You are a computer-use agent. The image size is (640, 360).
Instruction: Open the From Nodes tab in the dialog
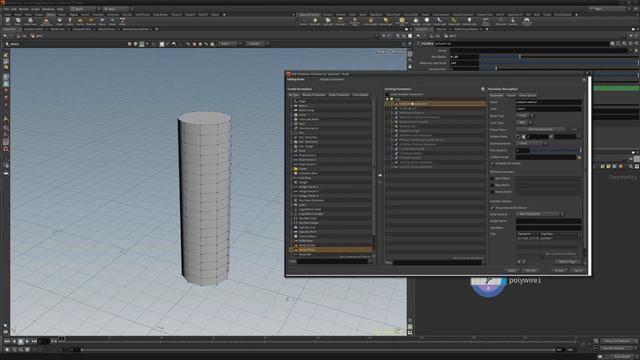(x=360, y=95)
